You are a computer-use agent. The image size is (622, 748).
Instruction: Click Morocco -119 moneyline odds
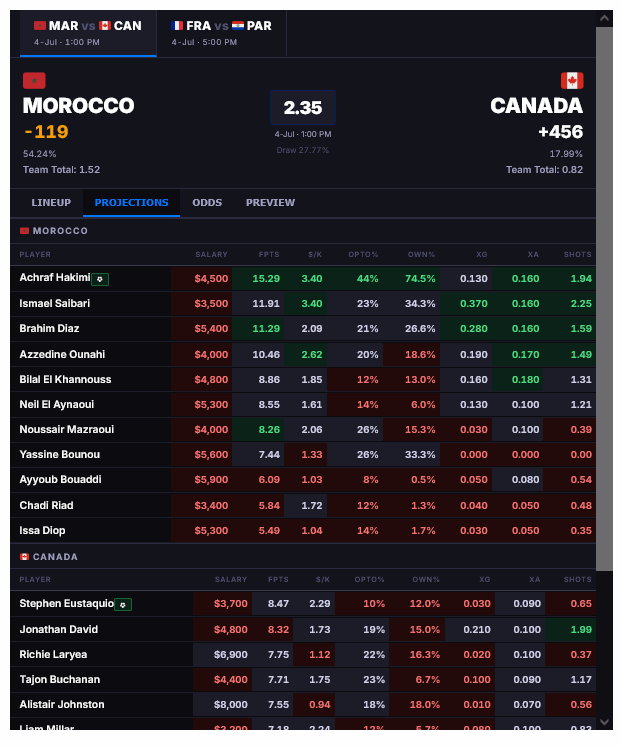(46, 132)
